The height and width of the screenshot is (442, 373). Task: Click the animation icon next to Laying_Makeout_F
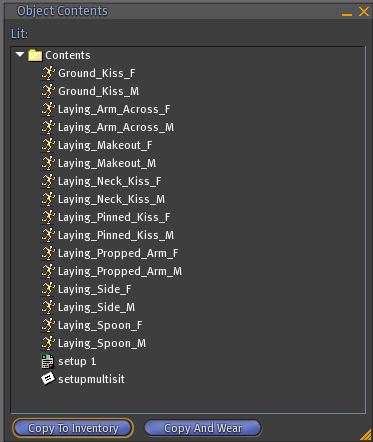(x=48, y=145)
